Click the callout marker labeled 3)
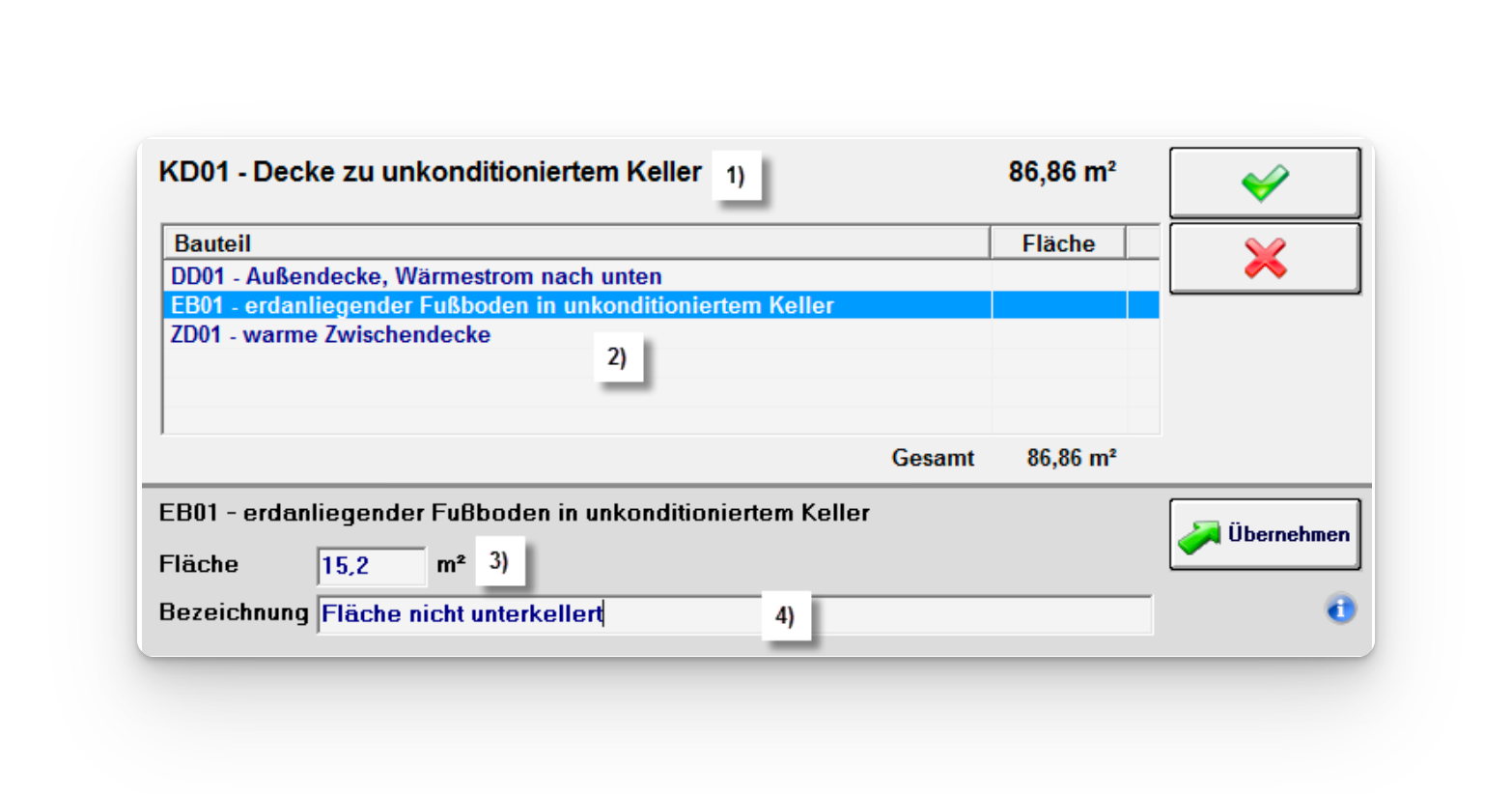 (499, 561)
